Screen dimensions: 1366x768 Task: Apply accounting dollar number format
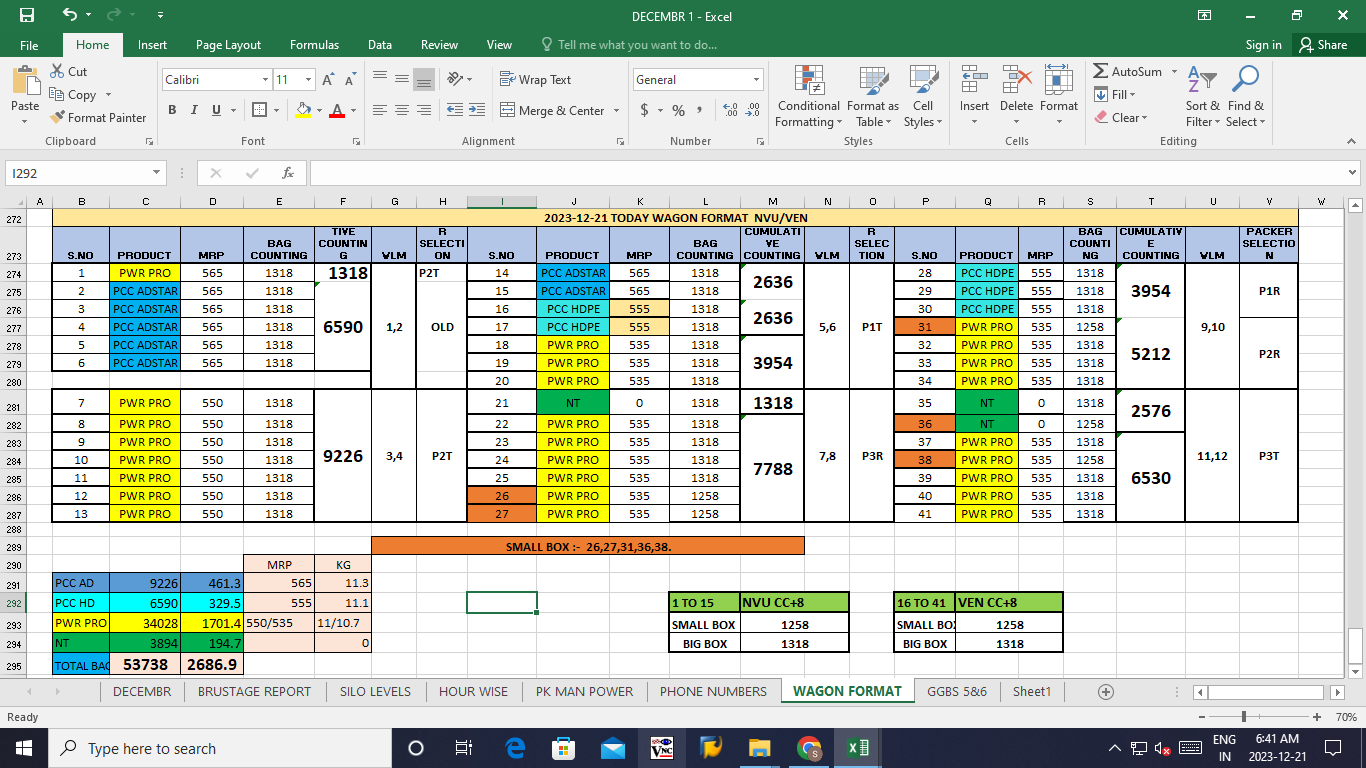pyautogui.click(x=645, y=110)
